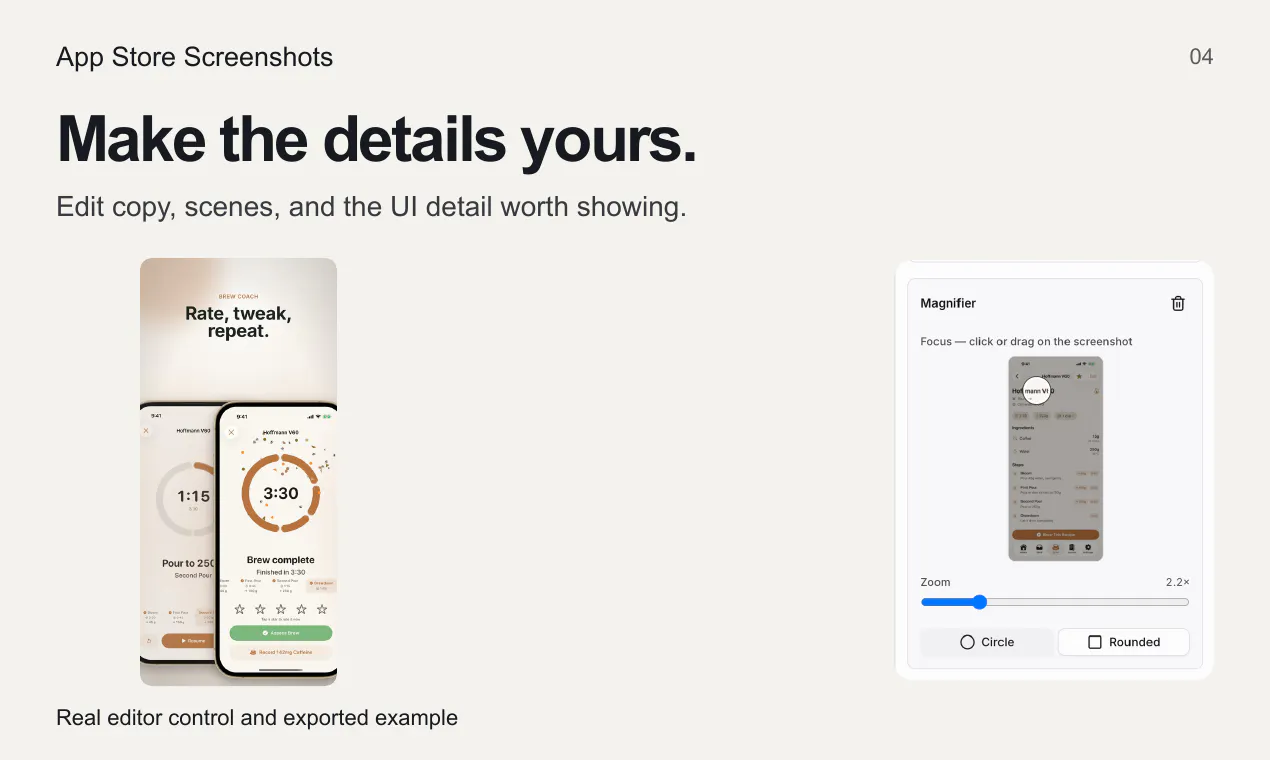Viewport: 1270px width, 760px height.
Task: Click the magnifier focus screenshot preview
Action: coord(1055,458)
